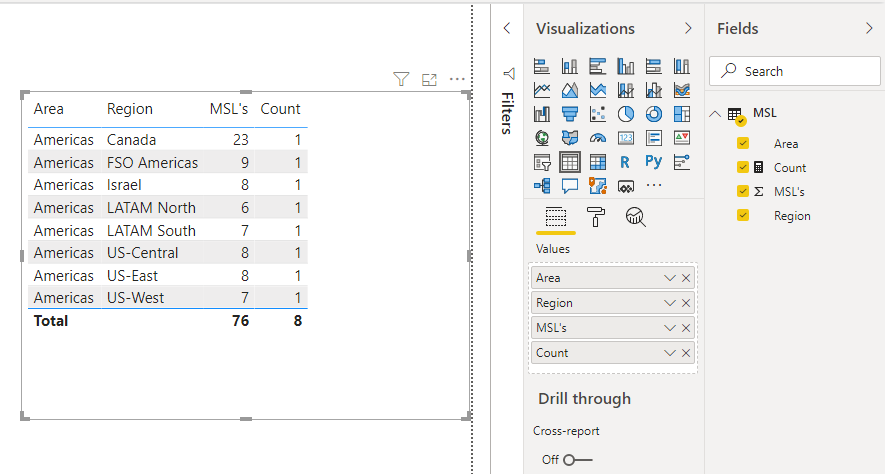The width and height of the screenshot is (885, 474).
Task: Select the Stacked bar chart visual
Action: click(542, 66)
